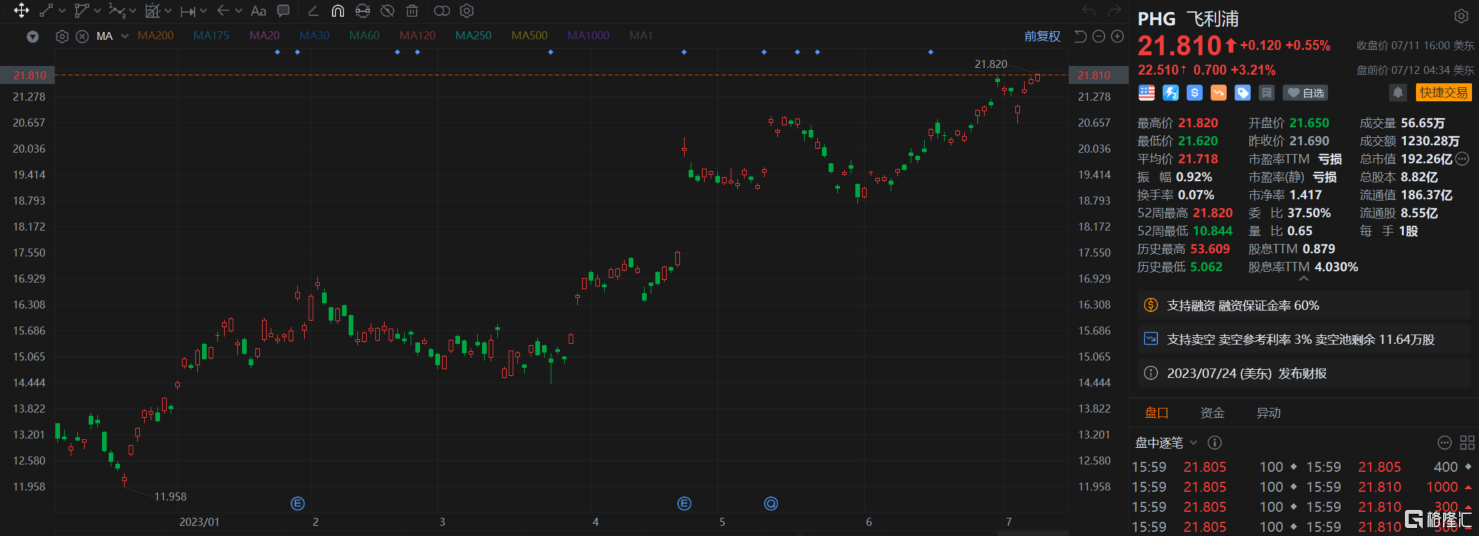
Task: Click the orange short-selling chart icon
Action: pyautogui.click(x=1218, y=92)
